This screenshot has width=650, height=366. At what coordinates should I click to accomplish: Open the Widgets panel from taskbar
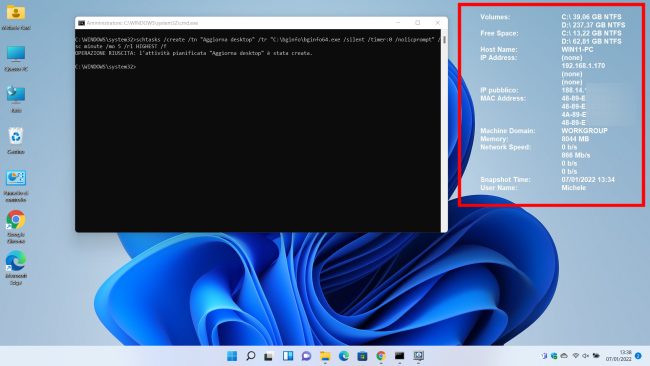click(288, 356)
